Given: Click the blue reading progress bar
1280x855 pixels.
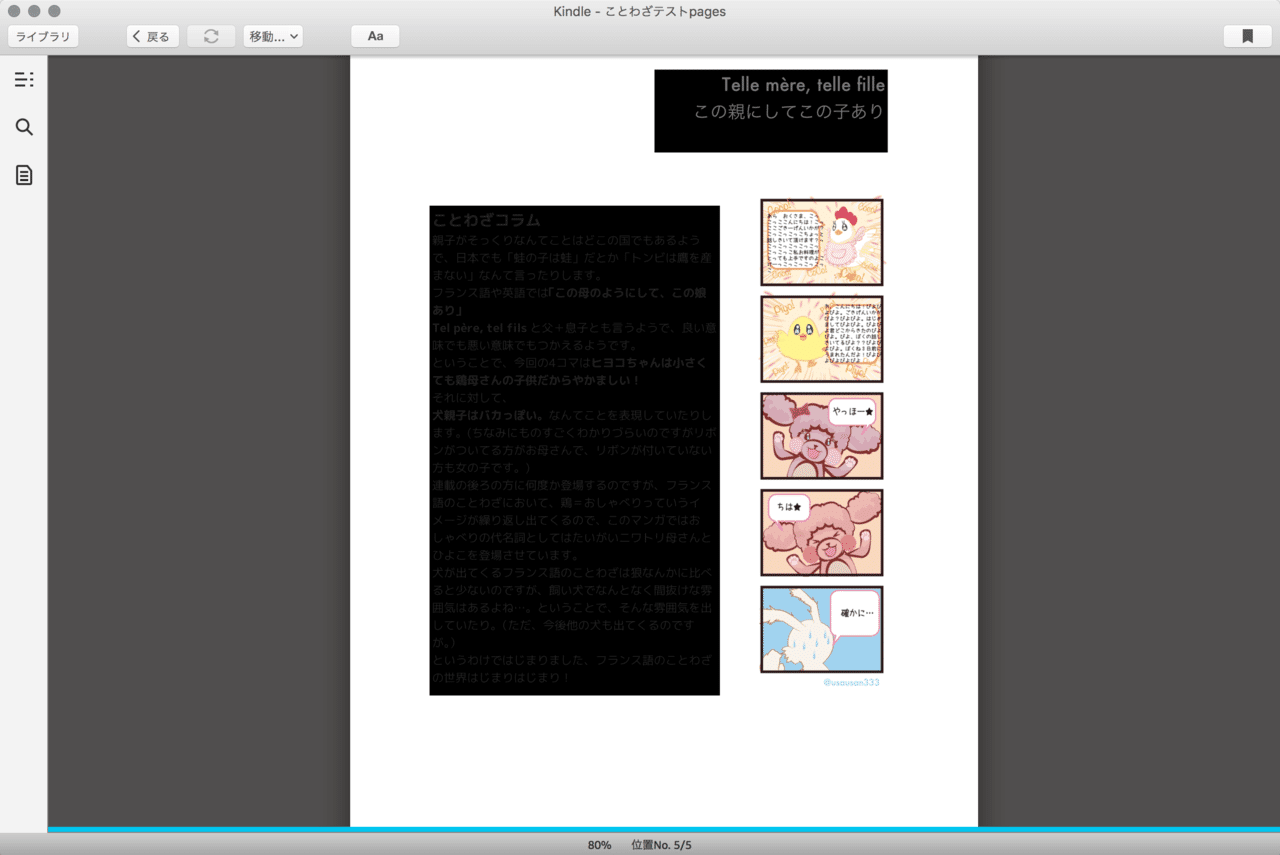Looking at the screenshot, I should pyautogui.click(x=663, y=829).
